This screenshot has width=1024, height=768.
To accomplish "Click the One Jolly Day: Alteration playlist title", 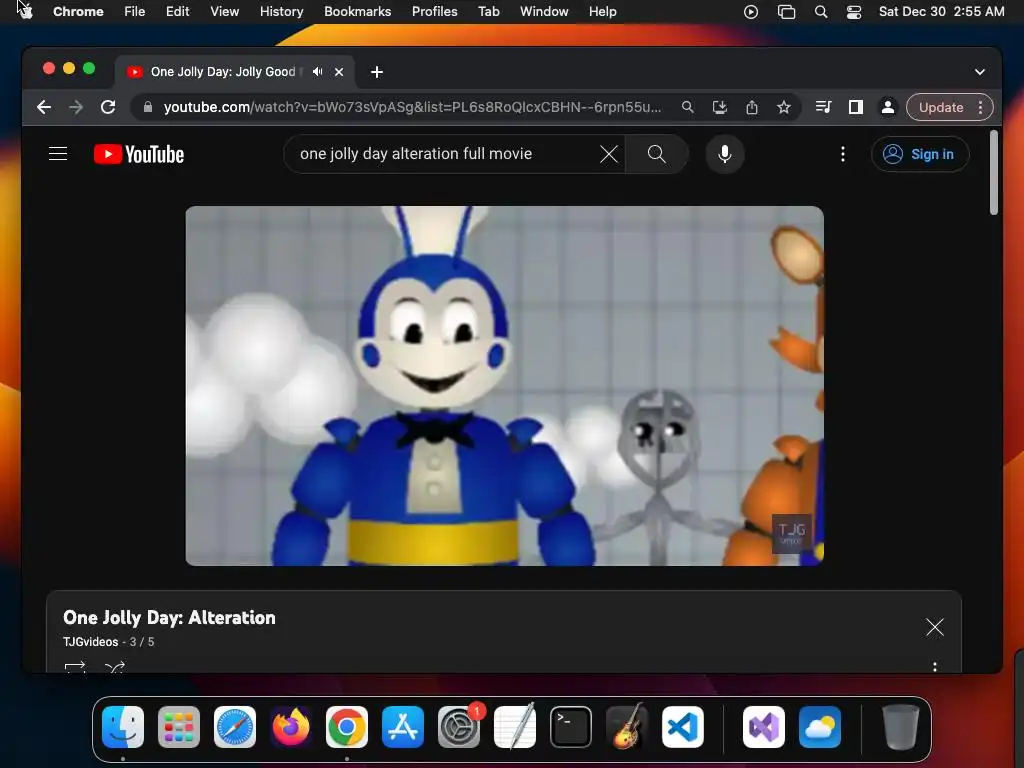I will (169, 618).
